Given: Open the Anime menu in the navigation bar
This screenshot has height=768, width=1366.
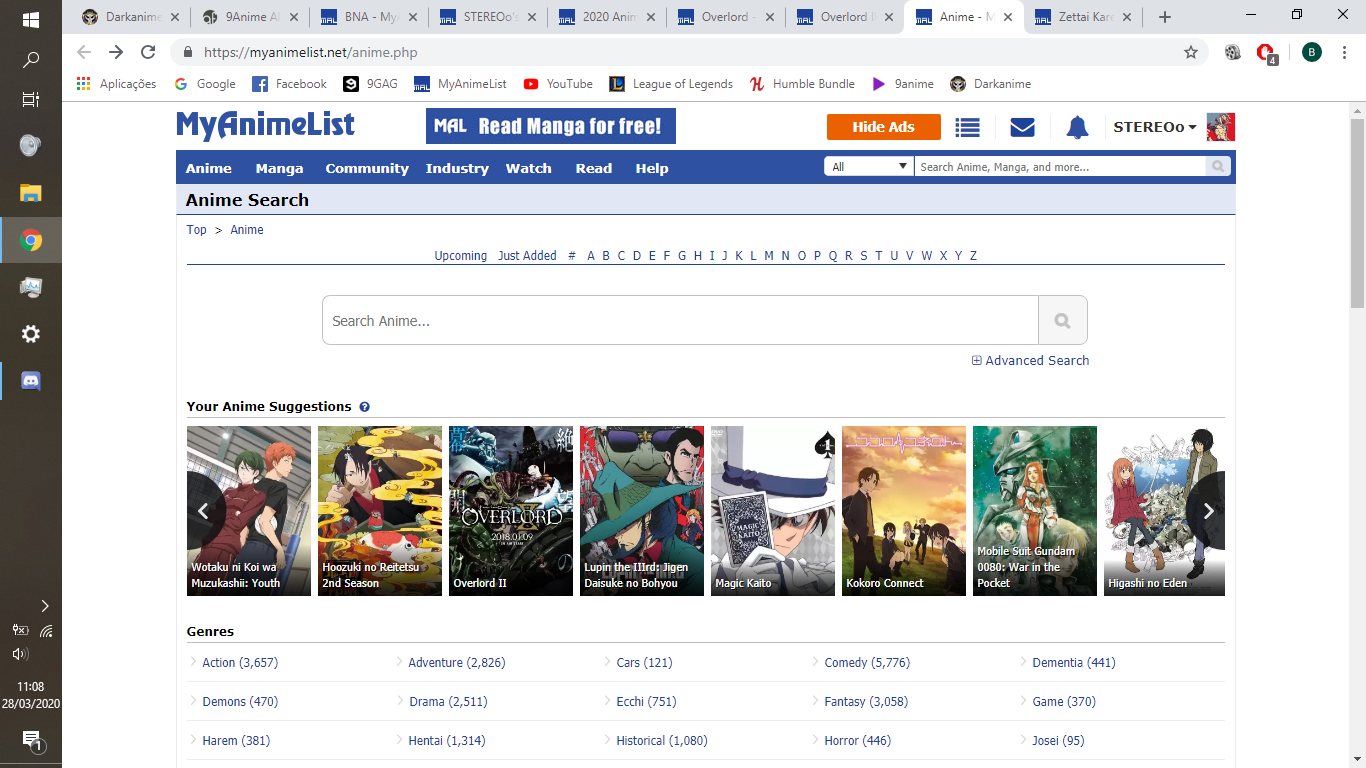Looking at the screenshot, I should 208,168.
